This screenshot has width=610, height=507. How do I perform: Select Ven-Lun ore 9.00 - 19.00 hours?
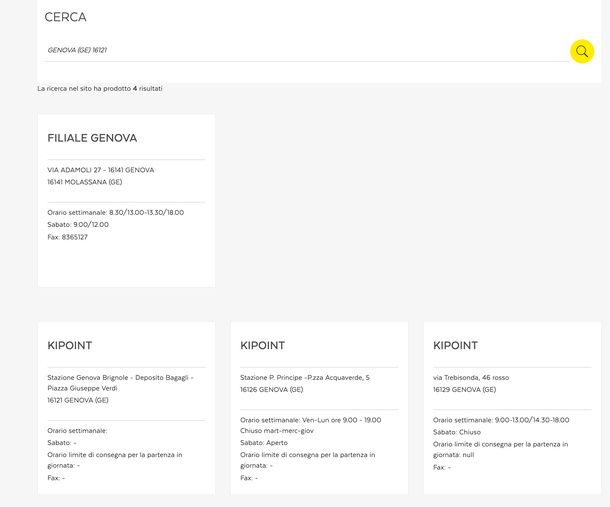click(x=342, y=420)
